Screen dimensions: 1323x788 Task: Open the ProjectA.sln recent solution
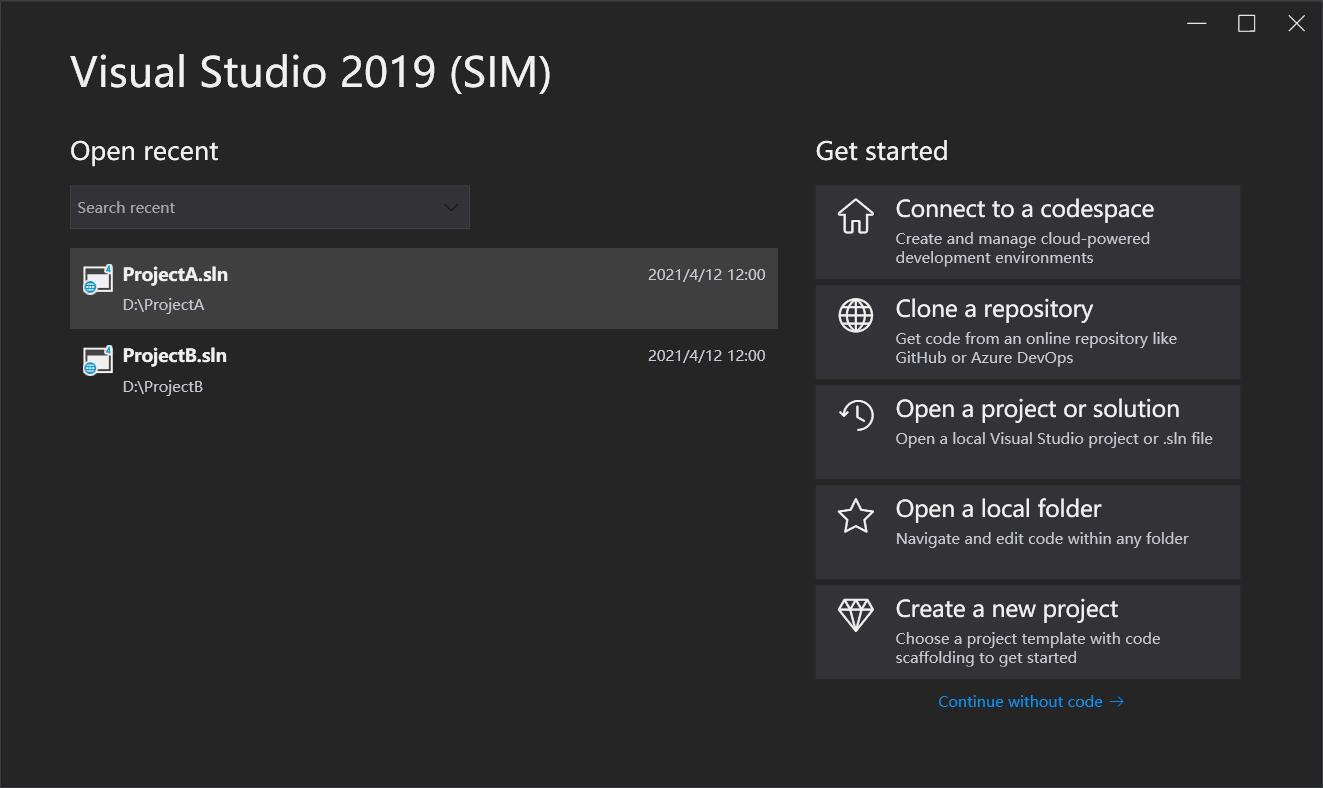(175, 275)
